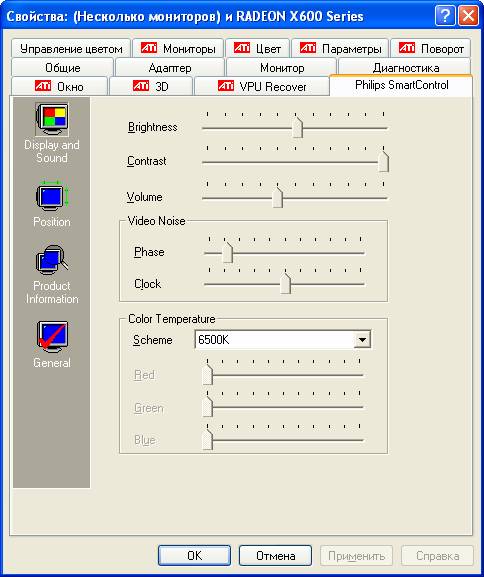Select the Philips SmartControl tab
Viewport: 484px width, 577px height.
coord(401,85)
